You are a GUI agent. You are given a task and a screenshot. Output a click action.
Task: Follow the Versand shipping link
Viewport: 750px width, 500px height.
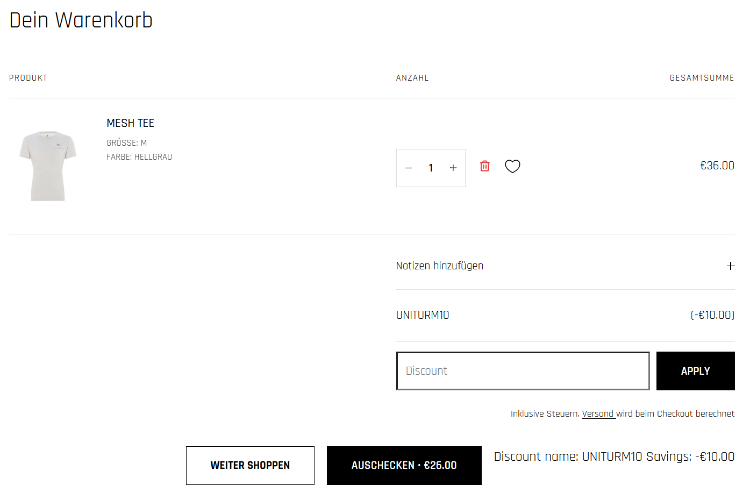click(x=598, y=414)
